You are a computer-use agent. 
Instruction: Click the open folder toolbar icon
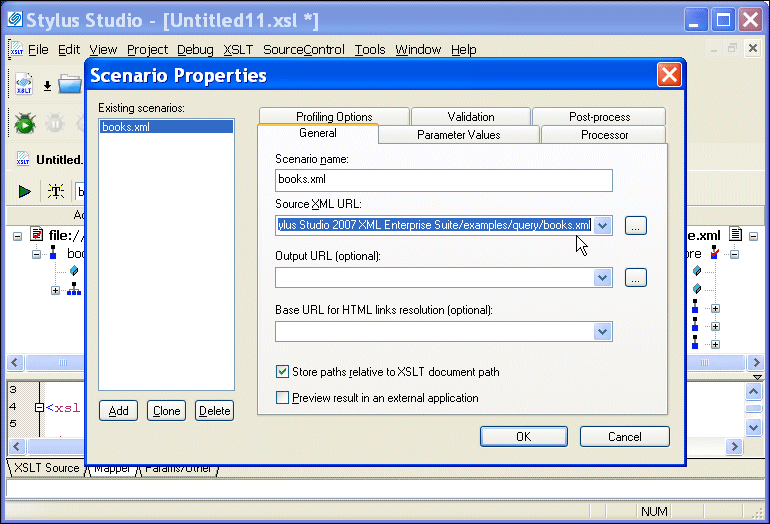coord(69,84)
